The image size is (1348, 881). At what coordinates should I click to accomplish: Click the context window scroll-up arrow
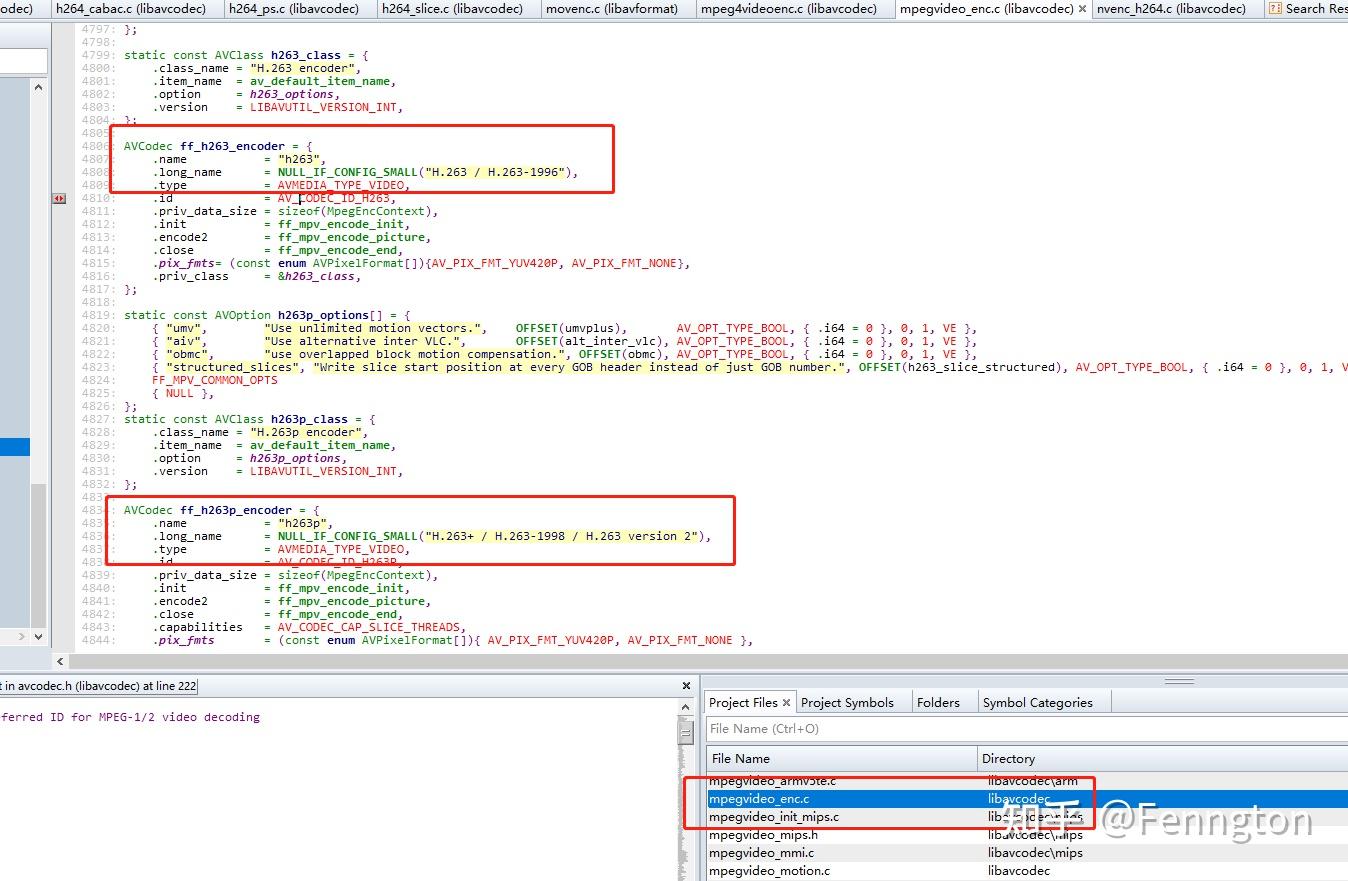pos(686,708)
